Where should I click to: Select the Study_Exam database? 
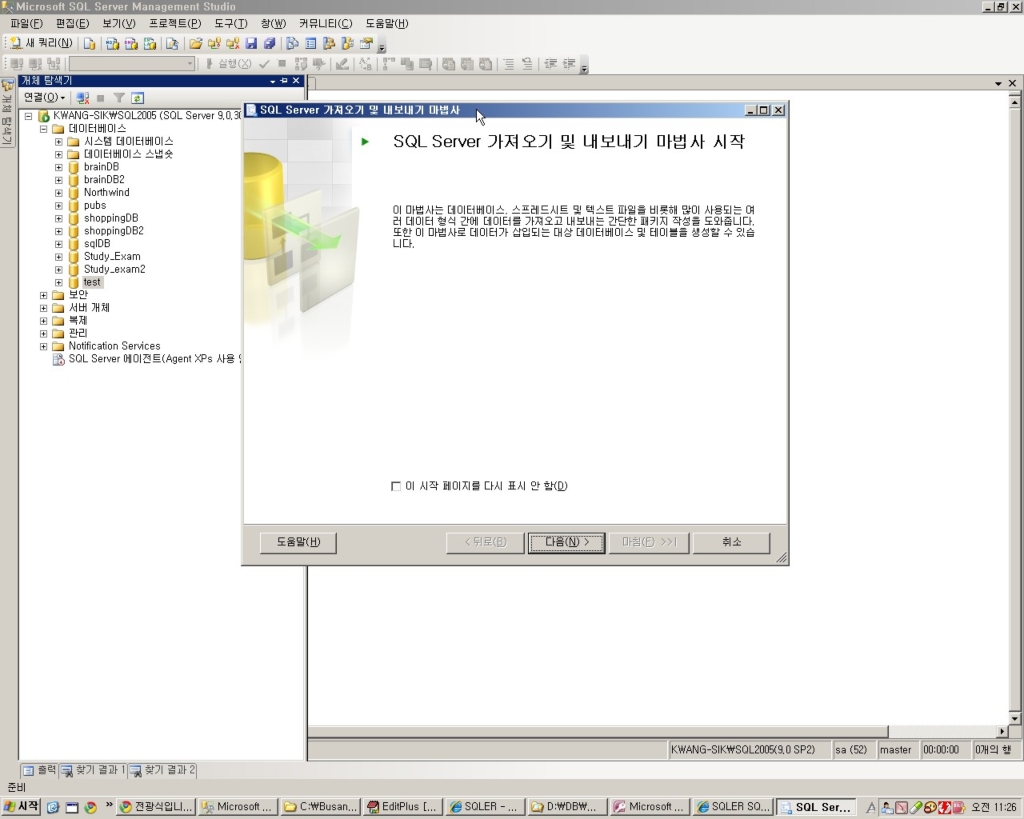click(x=112, y=257)
